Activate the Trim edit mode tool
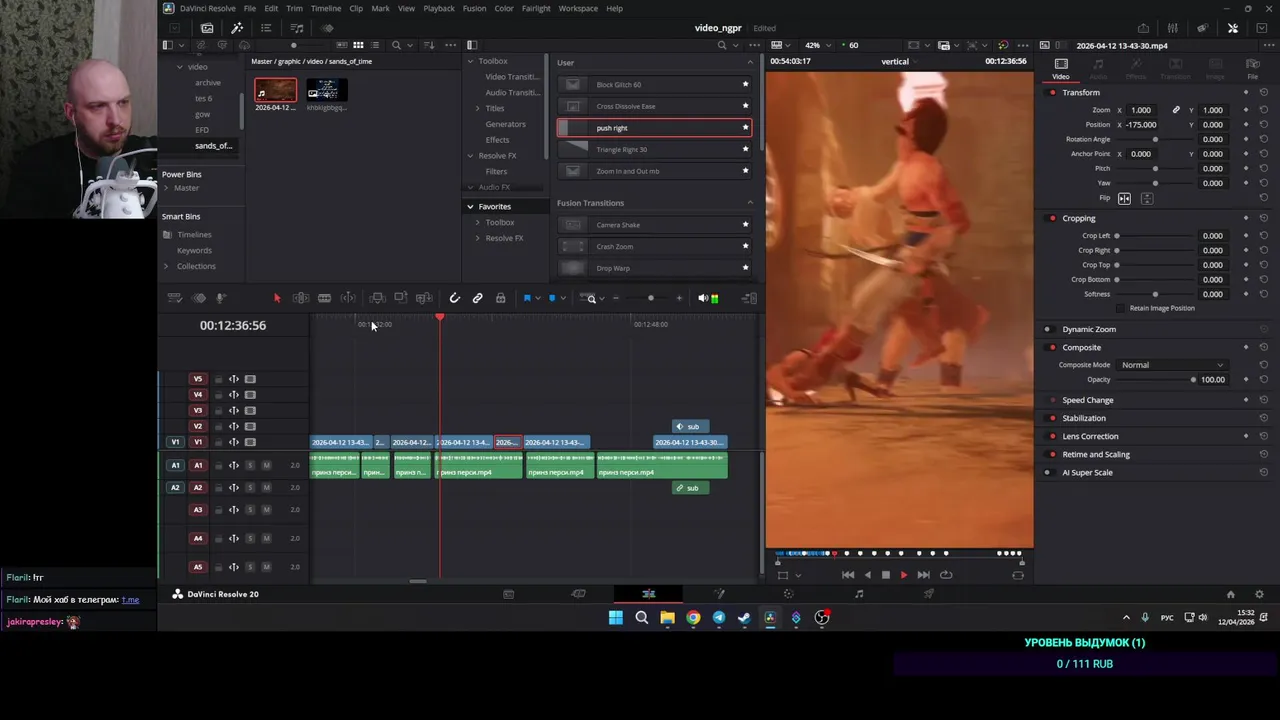The width and height of the screenshot is (1280, 720). pos(301,298)
